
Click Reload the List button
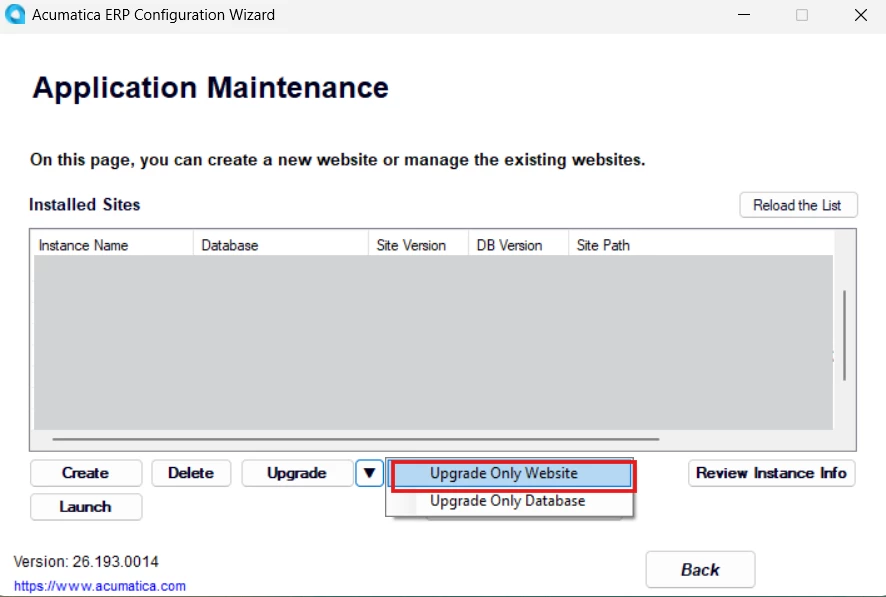coord(798,205)
